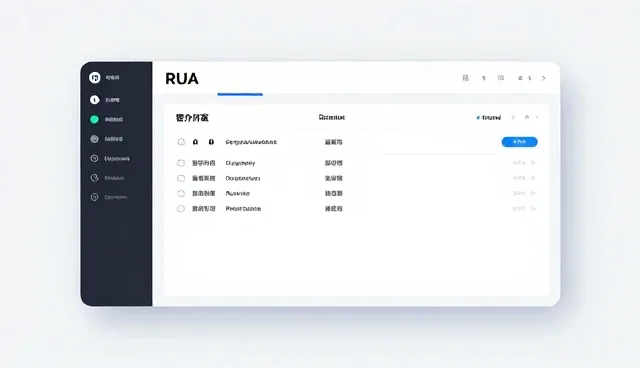Select the radio circle of the fourth list row
This screenshot has height=368, width=640.
click(181, 193)
